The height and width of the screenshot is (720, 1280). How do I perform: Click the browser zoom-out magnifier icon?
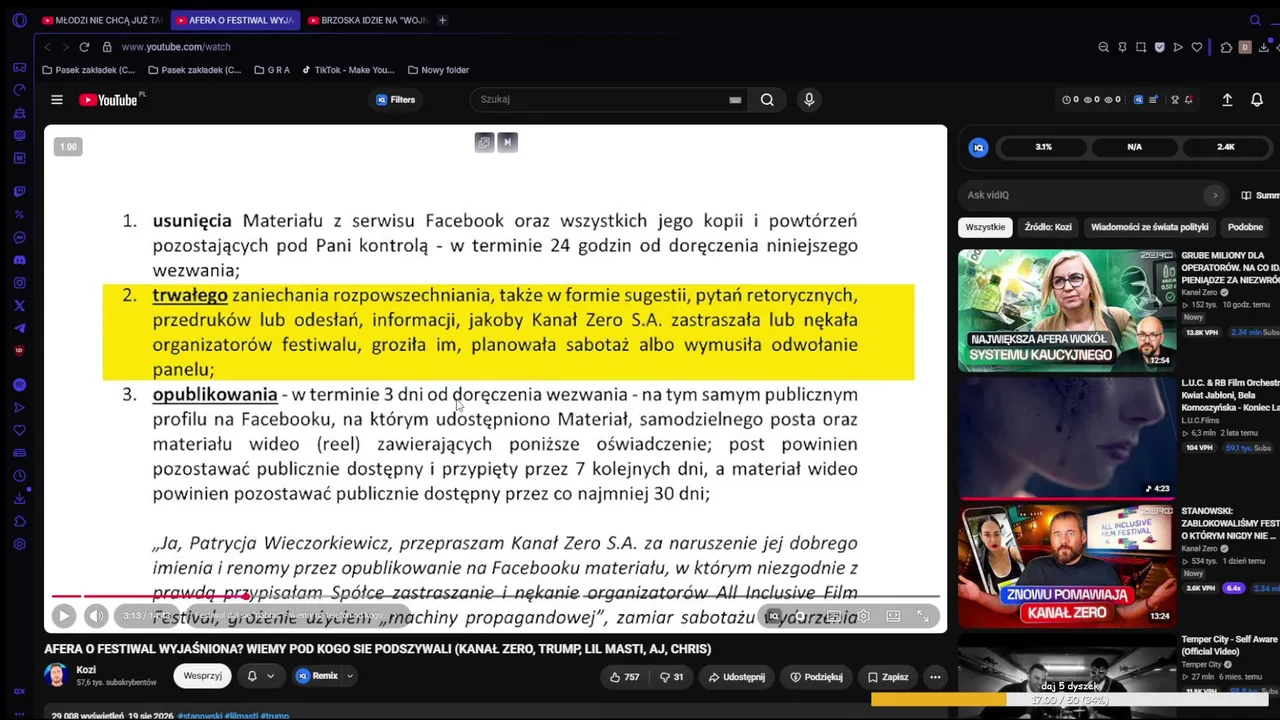pyautogui.click(x=1103, y=47)
